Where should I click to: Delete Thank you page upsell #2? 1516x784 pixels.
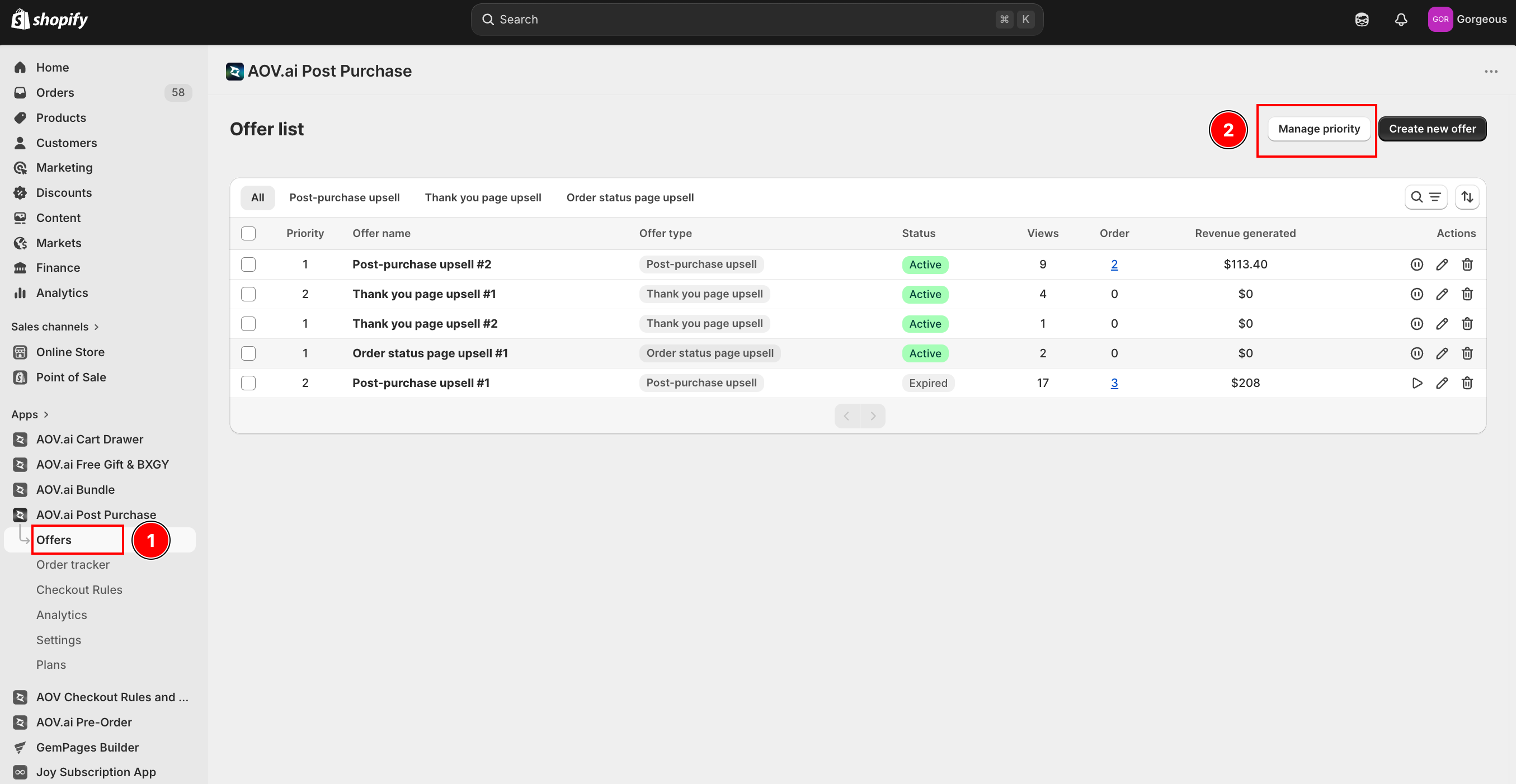click(x=1467, y=323)
